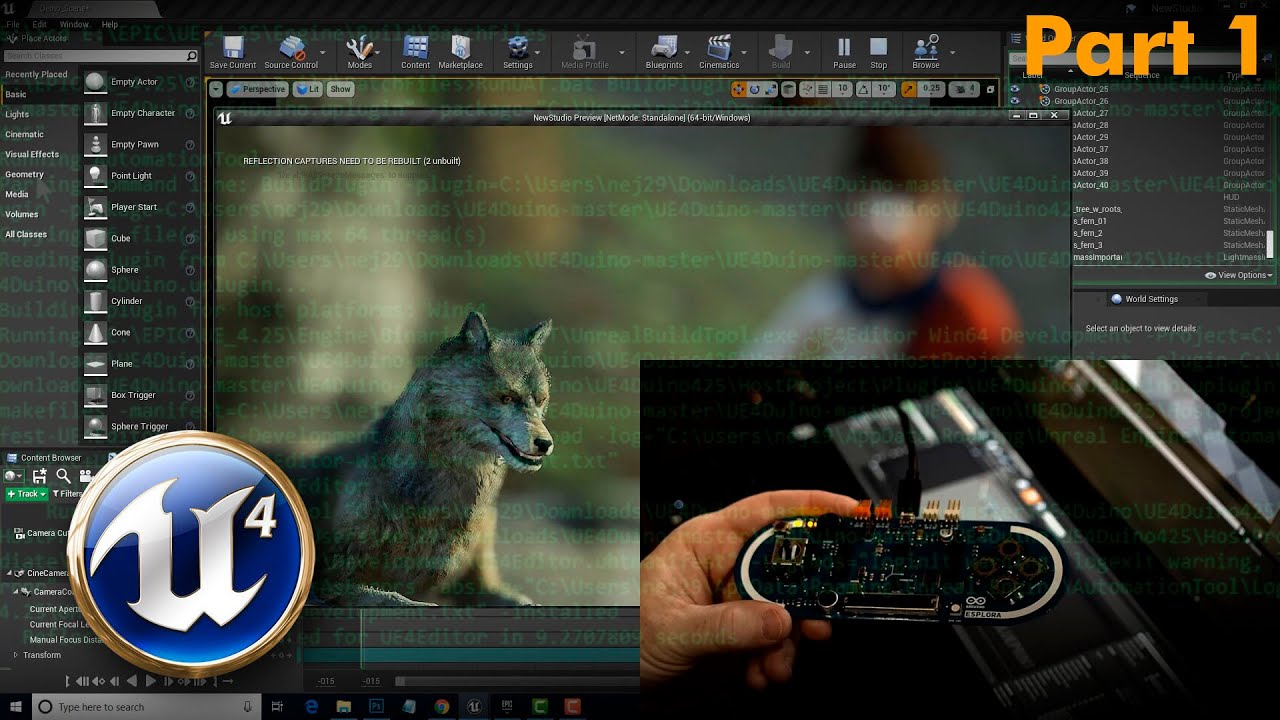Open the Perspective view type dropdown
This screenshot has height=720, width=1280.
click(258, 89)
